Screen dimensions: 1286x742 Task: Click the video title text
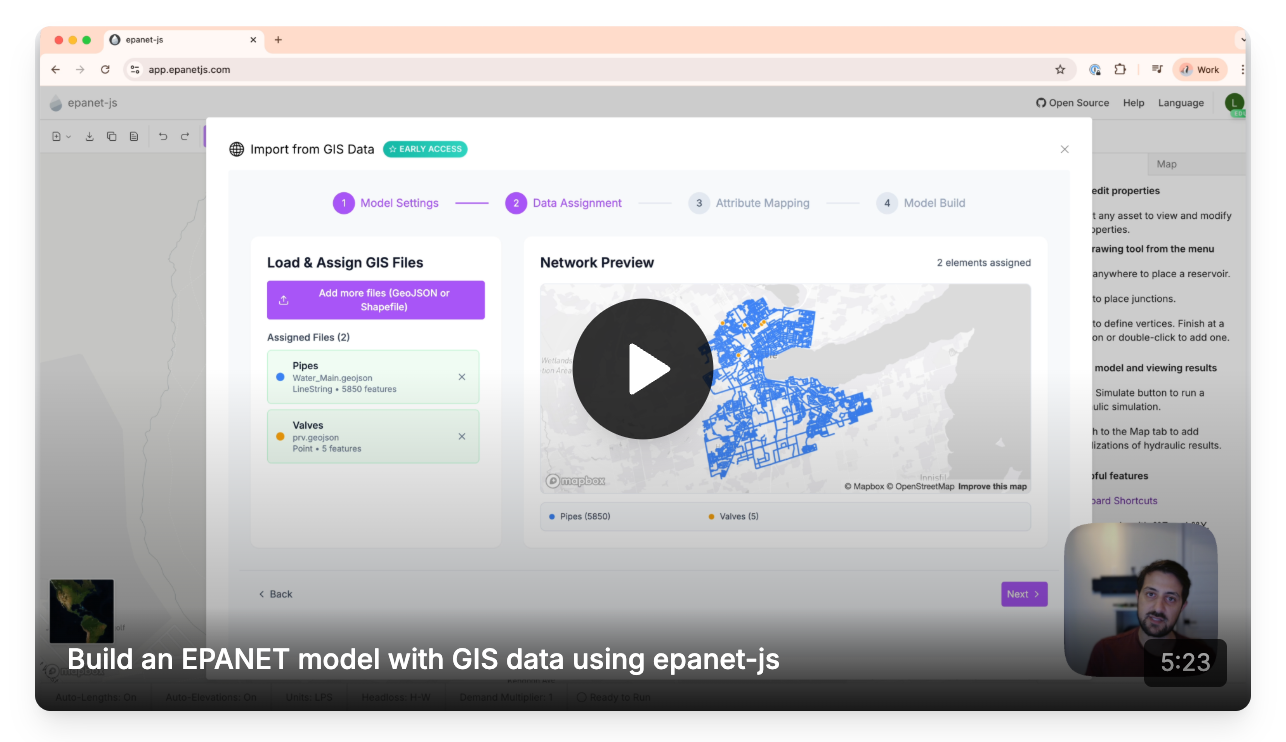point(423,660)
